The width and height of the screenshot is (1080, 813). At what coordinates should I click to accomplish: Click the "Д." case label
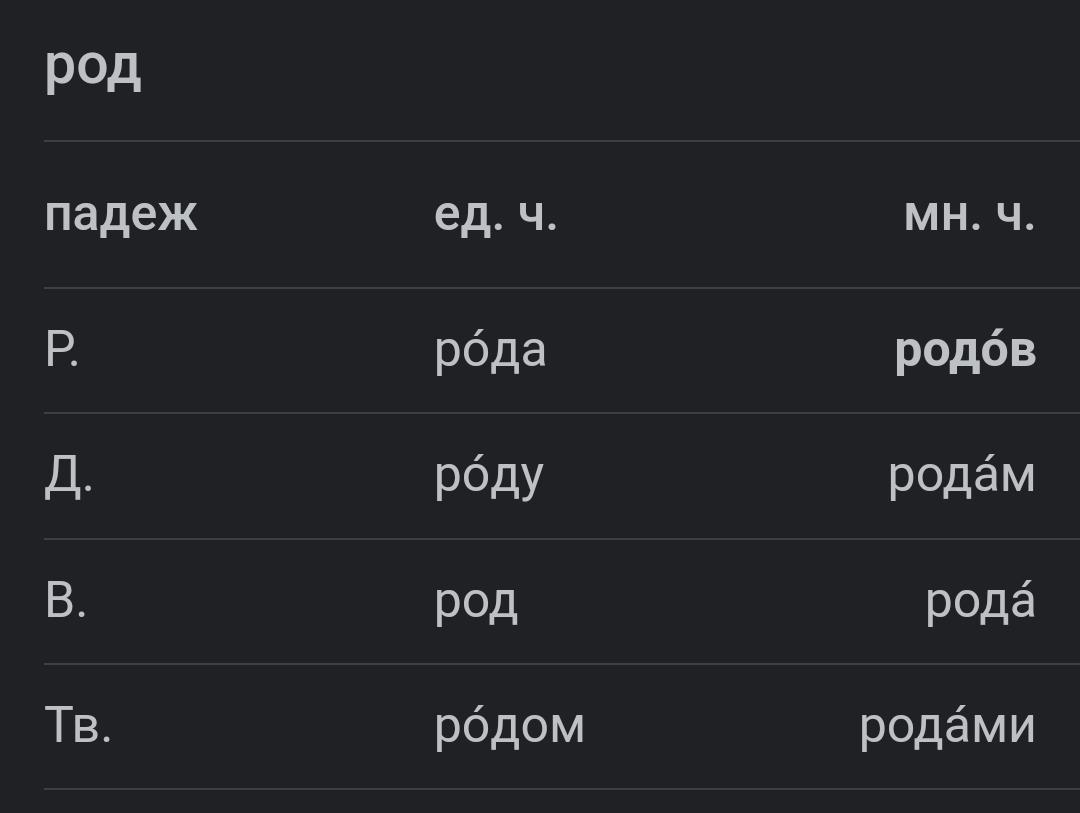pos(68,477)
